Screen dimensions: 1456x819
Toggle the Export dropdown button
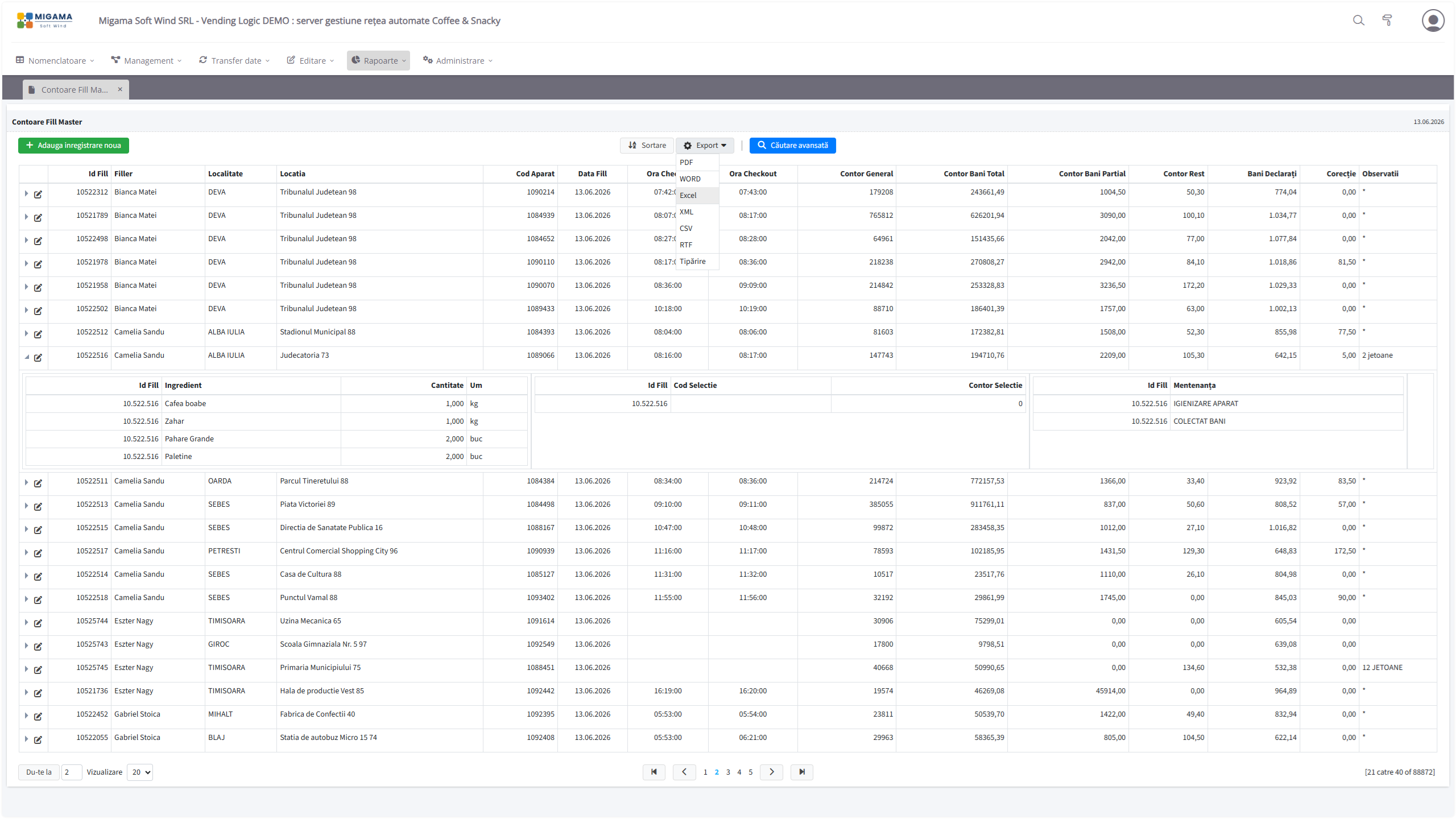(705, 146)
